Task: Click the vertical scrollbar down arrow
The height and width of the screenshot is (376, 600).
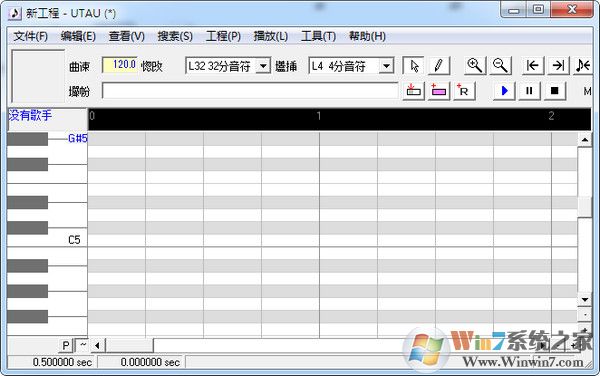Action: tap(584, 299)
